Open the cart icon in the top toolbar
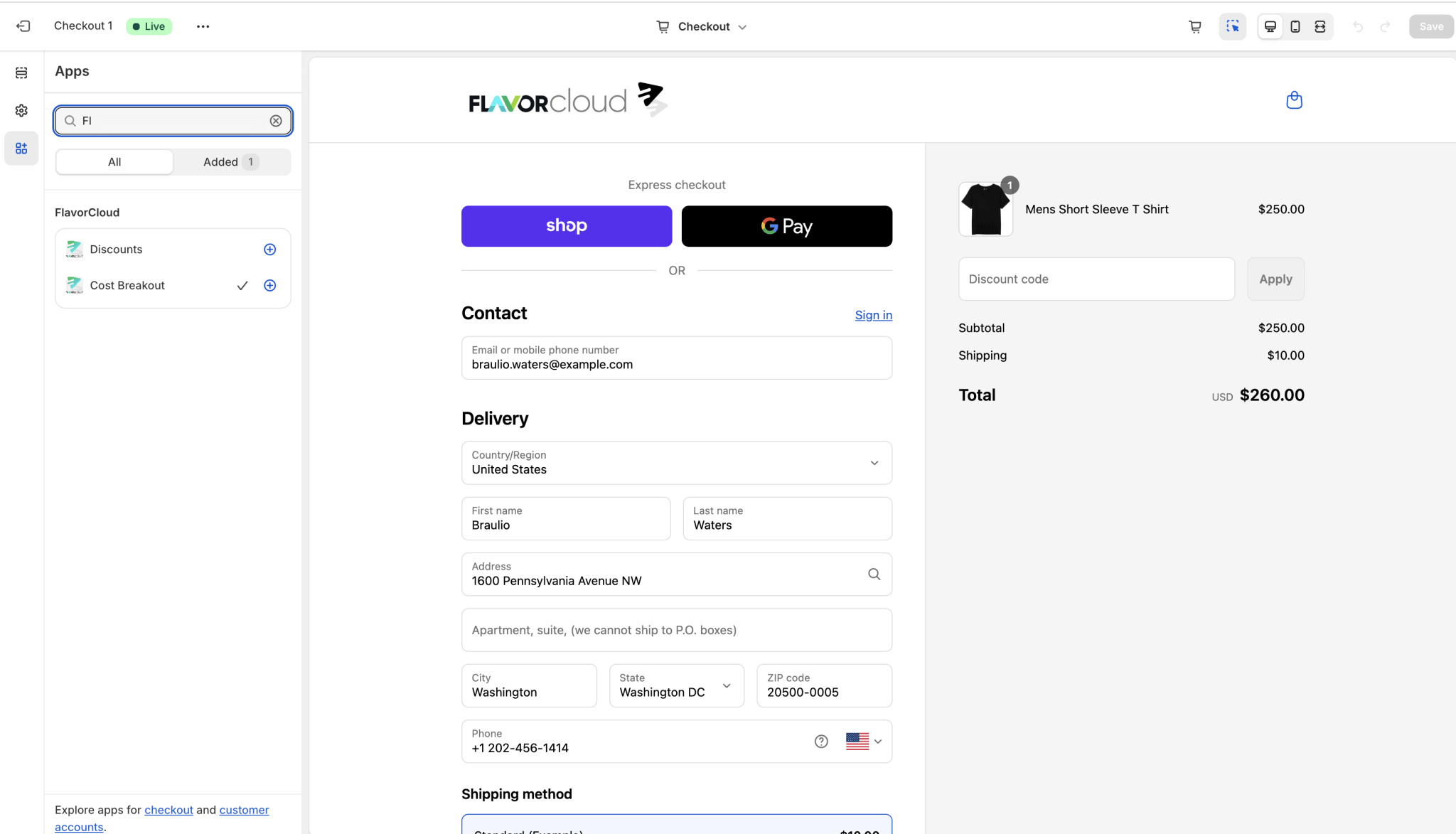Screen dimensions: 1456x834 point(1195,26)
